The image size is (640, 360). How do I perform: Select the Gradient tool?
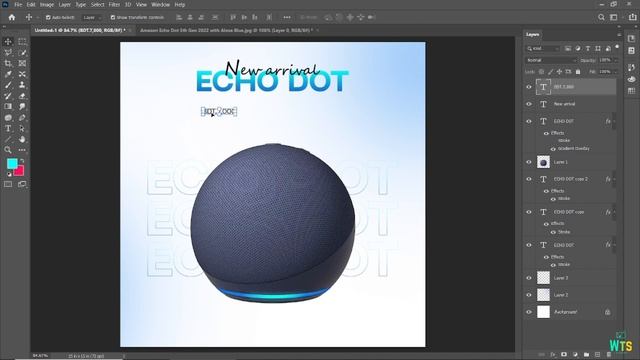[x=8, y=107]
